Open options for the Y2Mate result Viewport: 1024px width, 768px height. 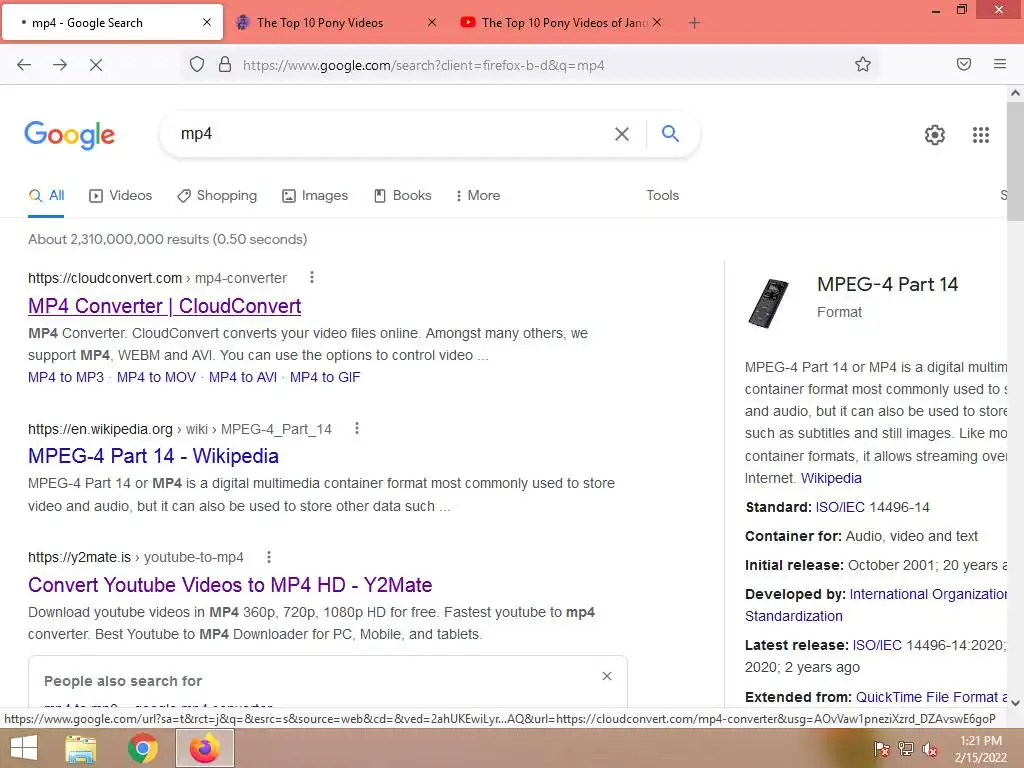[268, 557]
